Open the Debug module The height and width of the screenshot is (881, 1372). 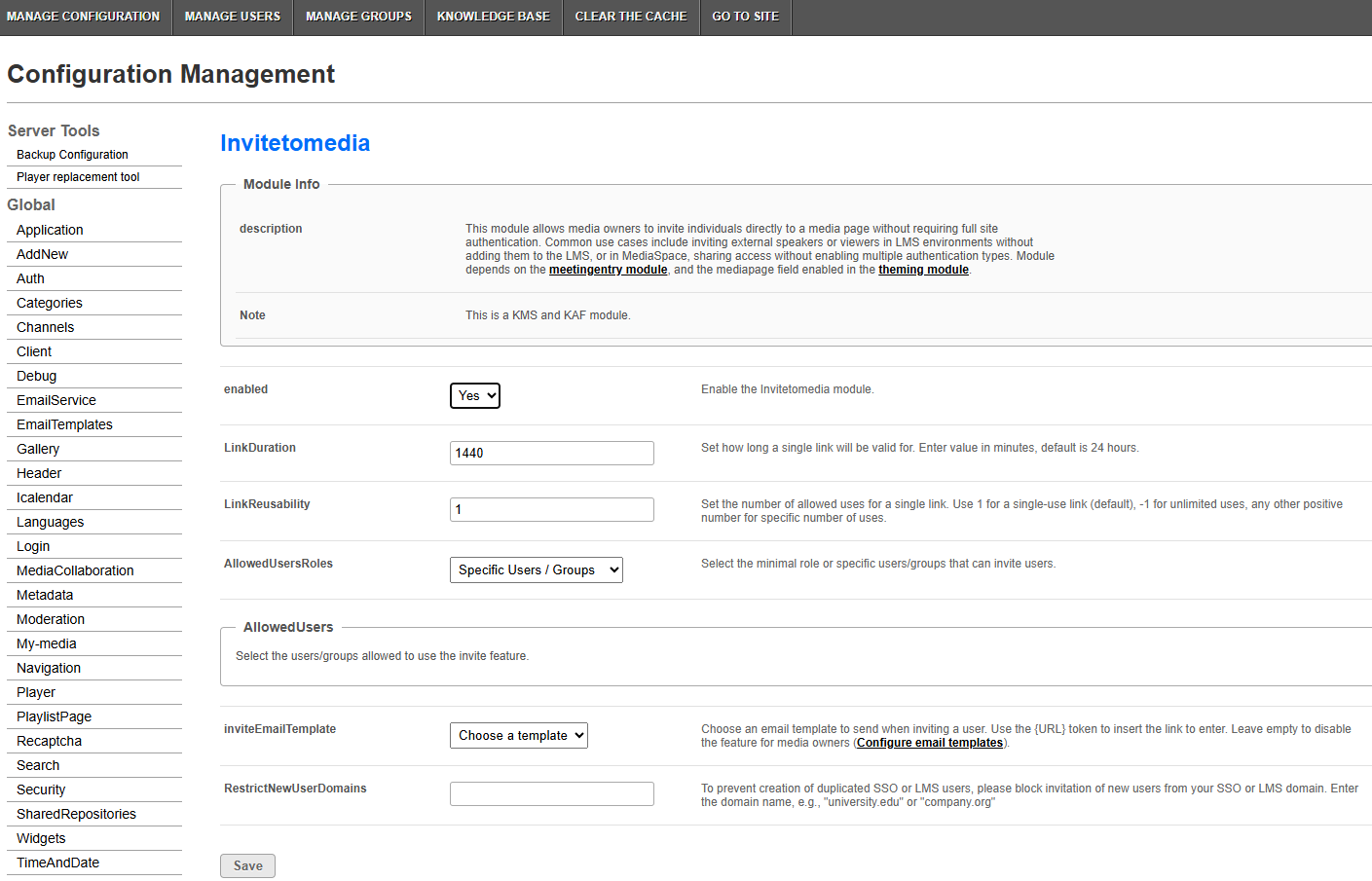coord(36,376)
